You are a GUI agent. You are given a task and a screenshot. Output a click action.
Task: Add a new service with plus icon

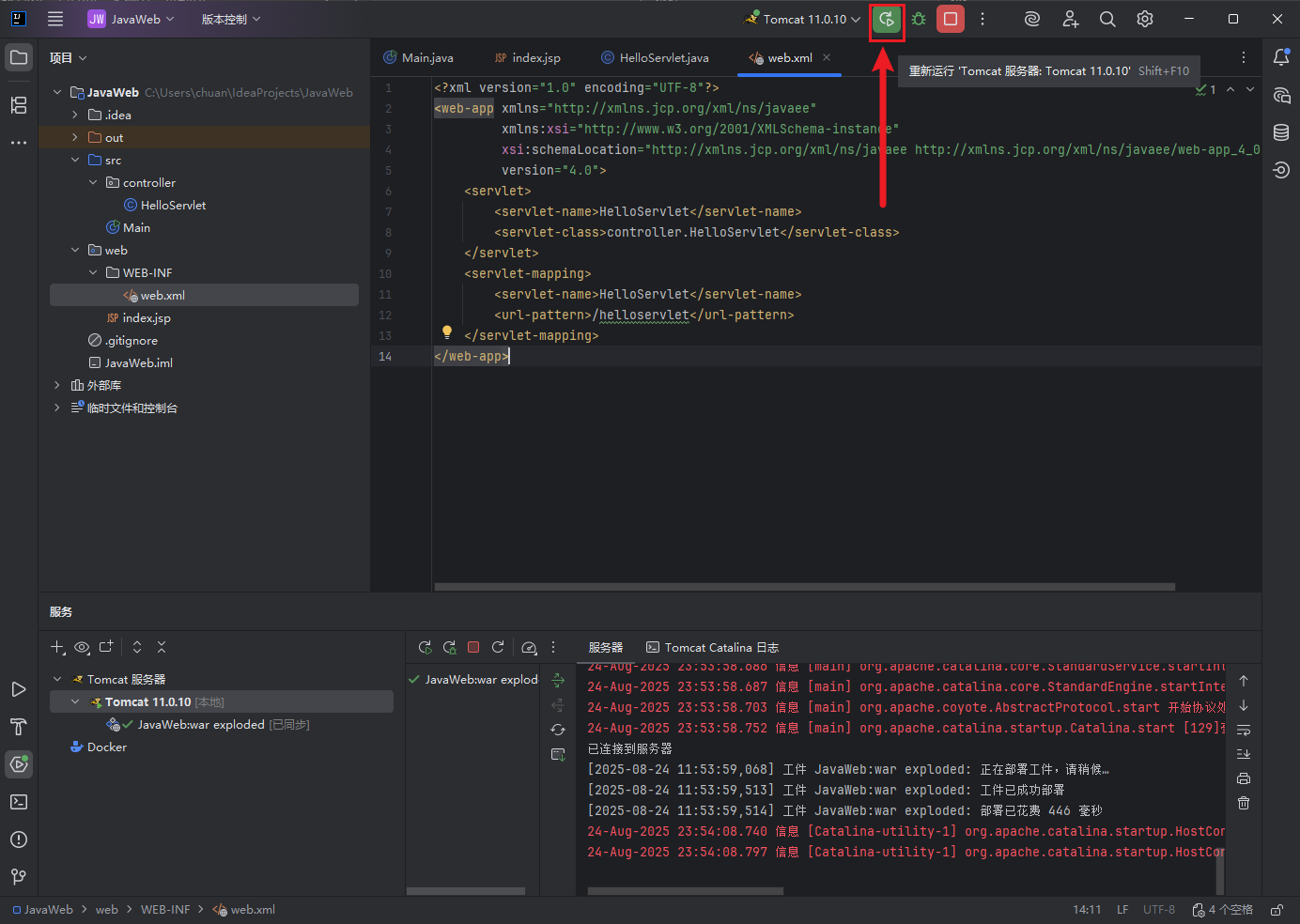(57, 647)
